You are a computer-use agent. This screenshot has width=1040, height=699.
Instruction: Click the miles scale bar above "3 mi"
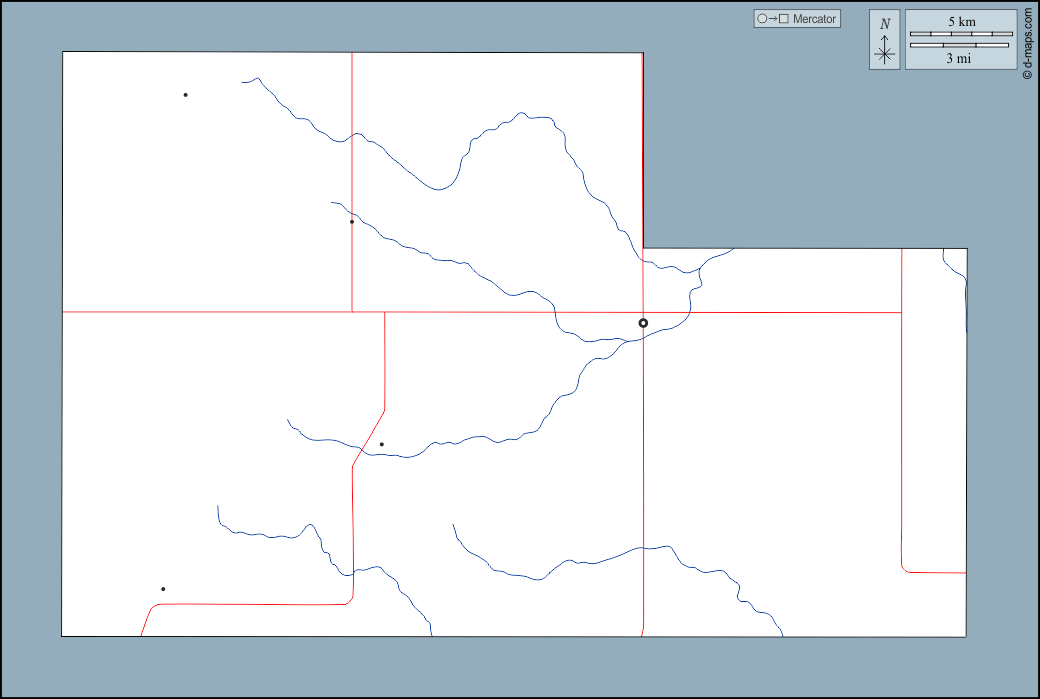click(959, 45)
